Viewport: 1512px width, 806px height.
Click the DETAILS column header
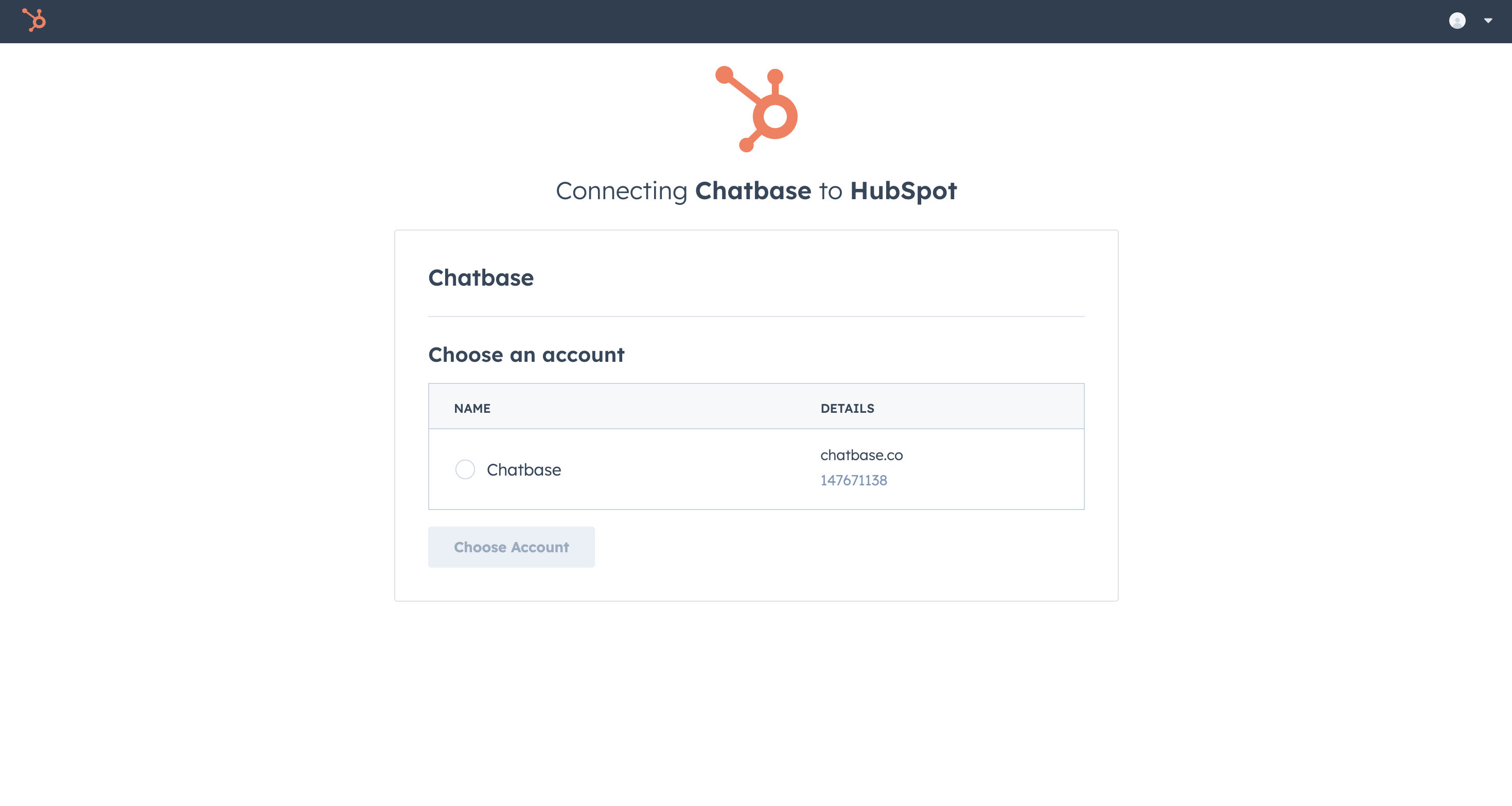point(848,408)
